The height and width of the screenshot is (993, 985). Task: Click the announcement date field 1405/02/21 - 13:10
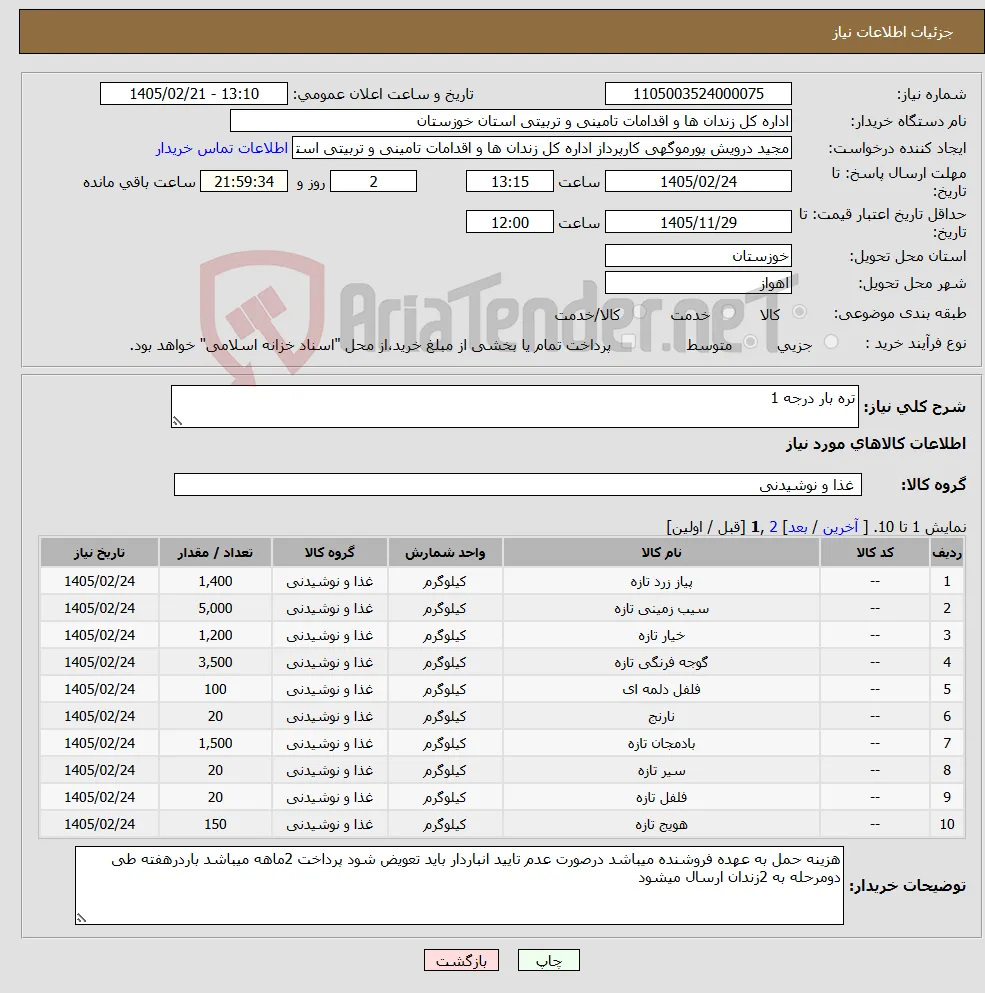tap(194, 94)
